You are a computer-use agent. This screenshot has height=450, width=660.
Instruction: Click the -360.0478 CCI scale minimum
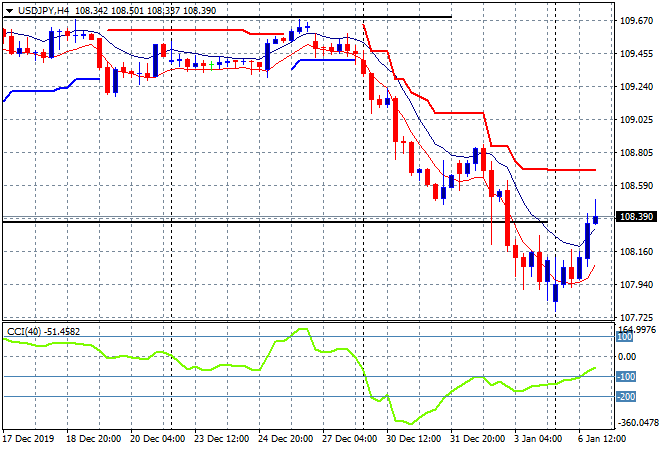637,423
